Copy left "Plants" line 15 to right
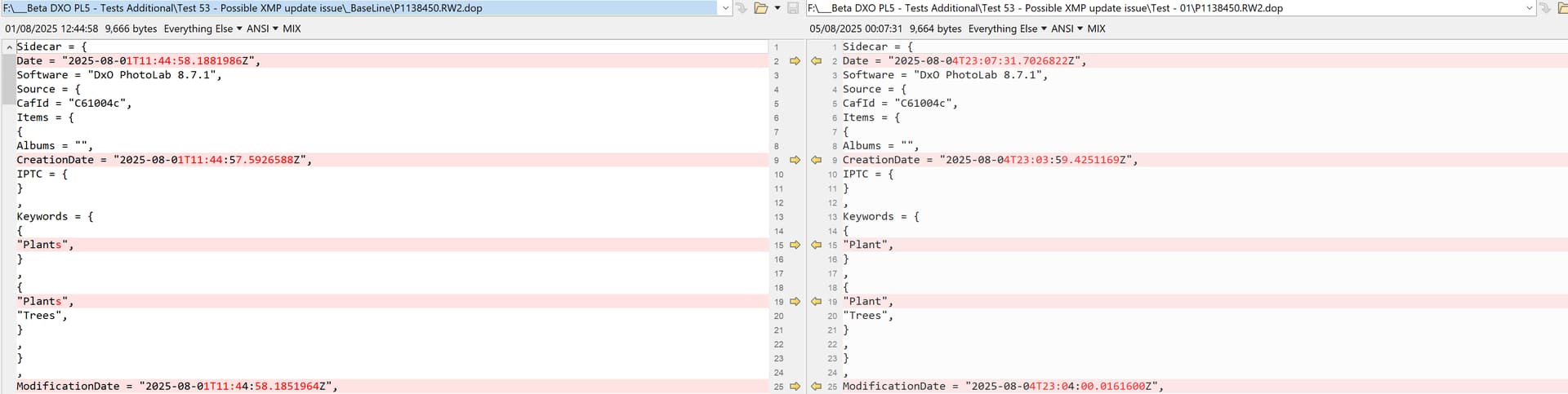 tap(795, 245)
